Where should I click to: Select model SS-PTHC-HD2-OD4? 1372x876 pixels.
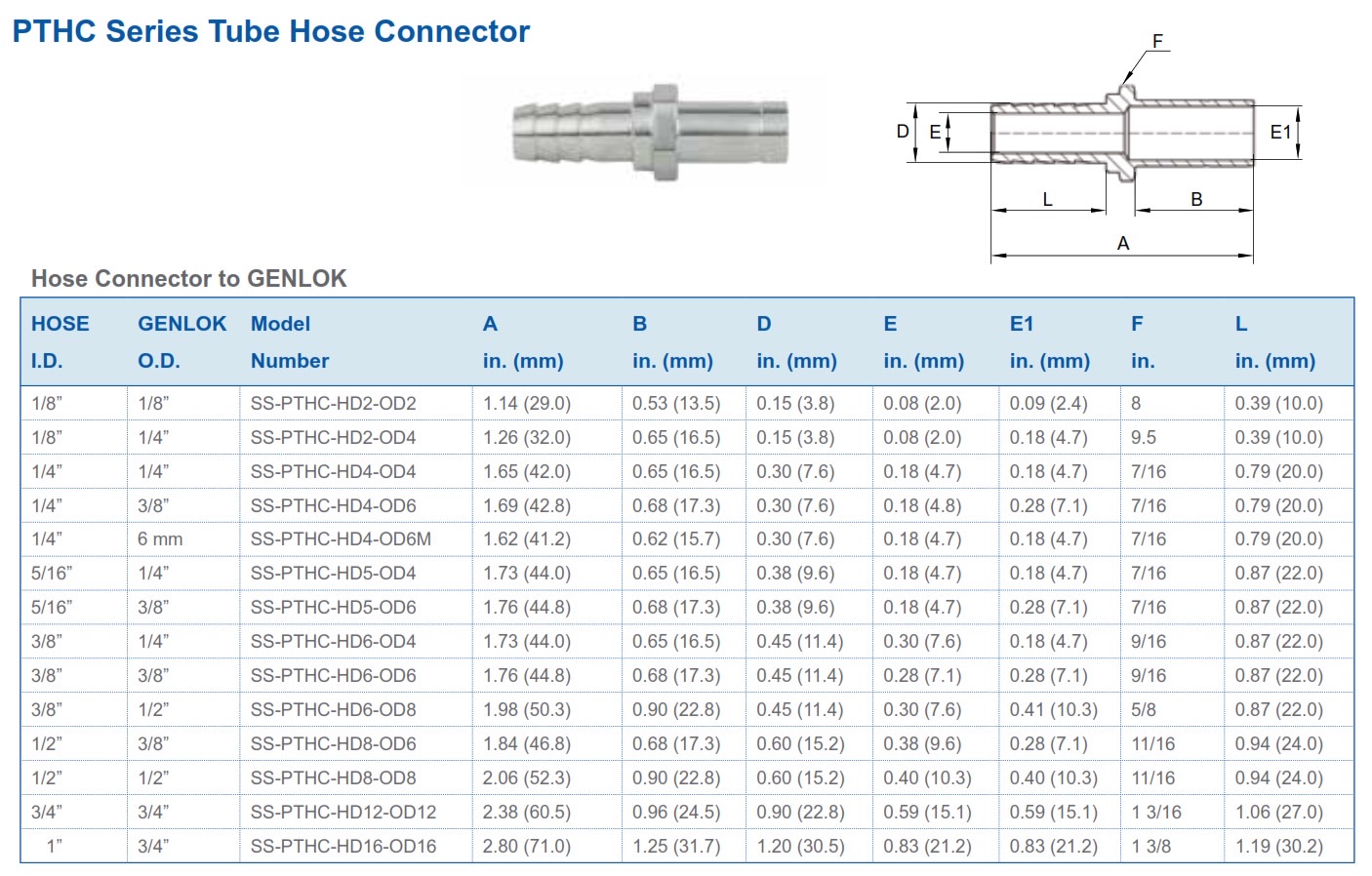333,438
